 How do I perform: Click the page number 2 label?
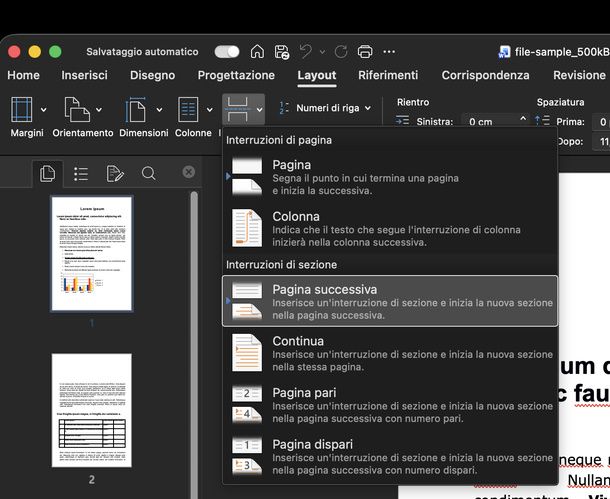point(91,480)
